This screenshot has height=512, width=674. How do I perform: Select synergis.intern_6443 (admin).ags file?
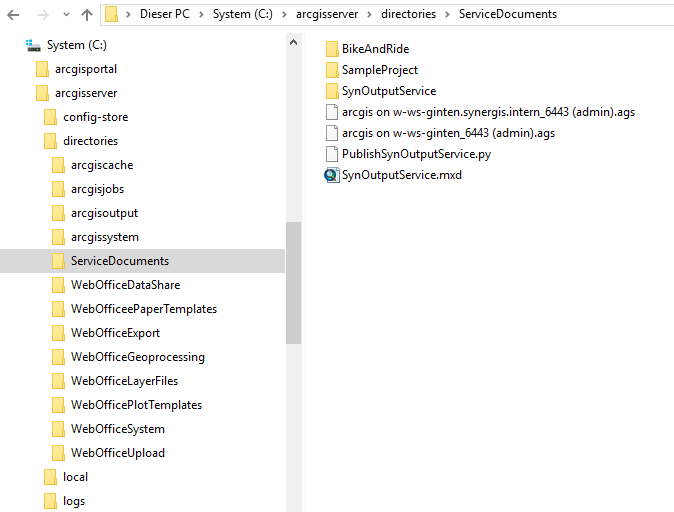pos(488,112)
